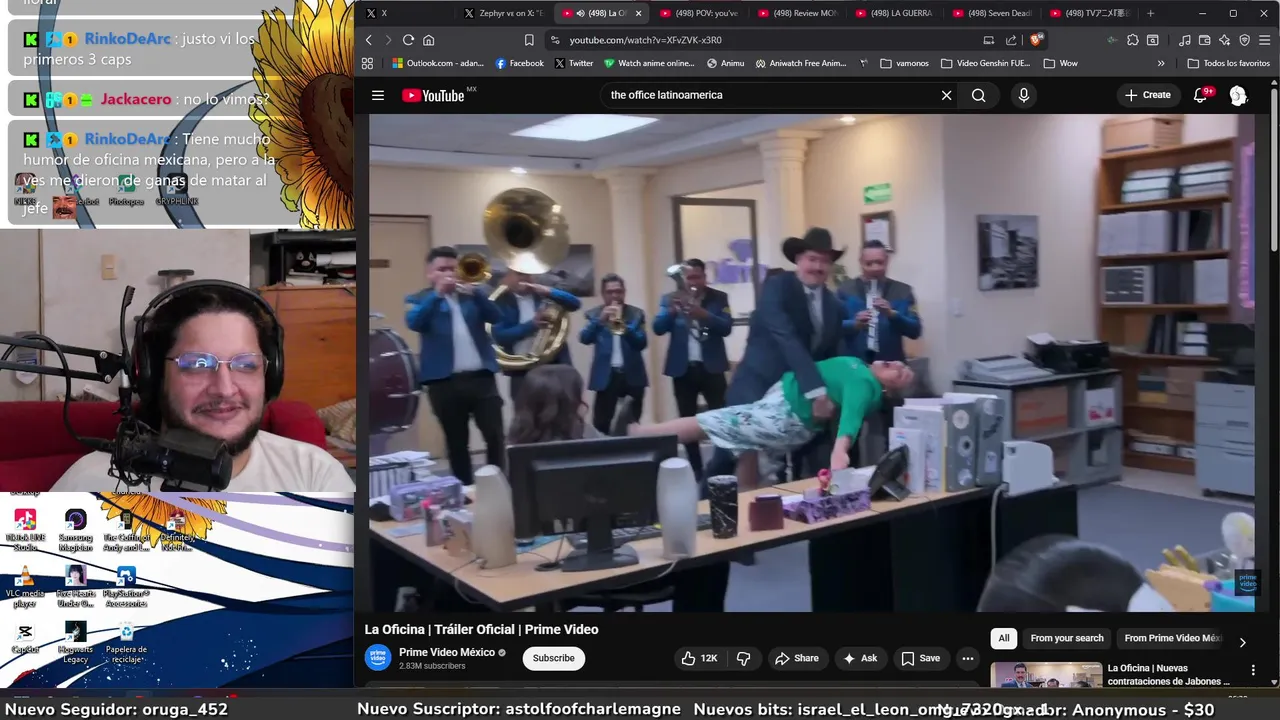Open the Todos los favoritos folder

(1228, 63)
